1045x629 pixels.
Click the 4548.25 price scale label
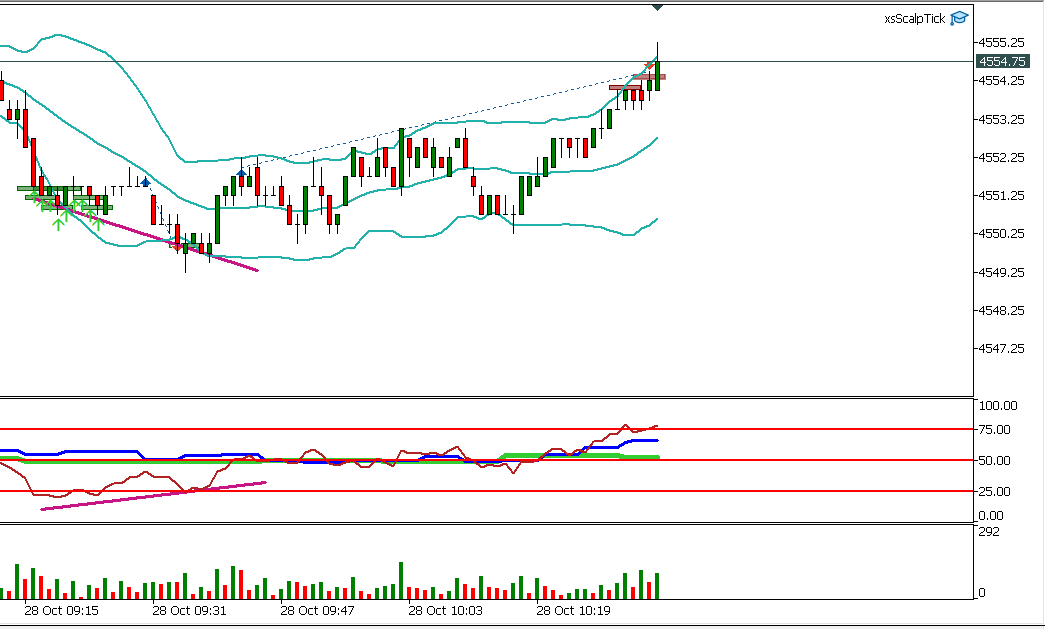[x=1001, y=311]
